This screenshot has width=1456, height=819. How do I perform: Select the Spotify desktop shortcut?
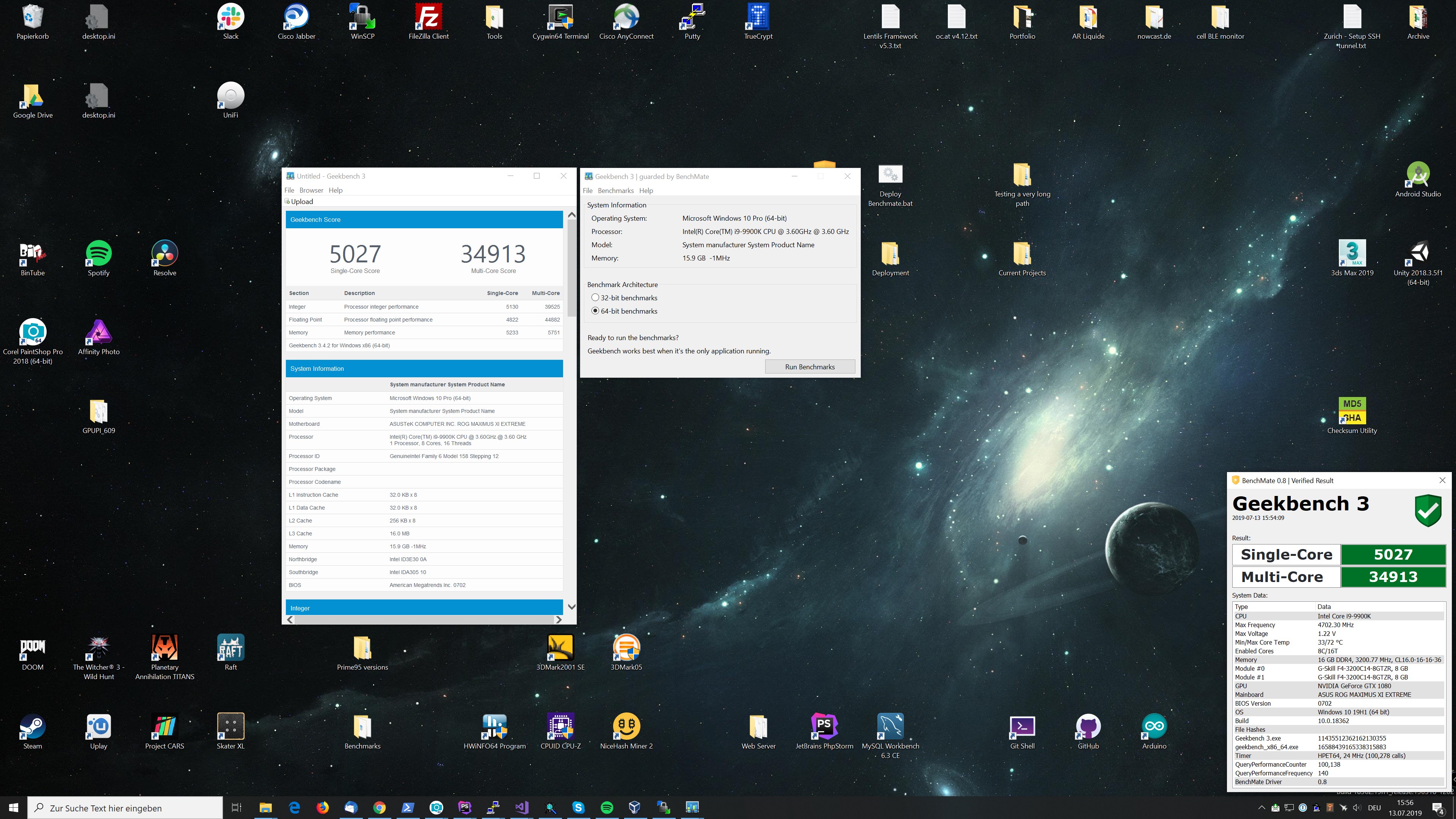98,259
